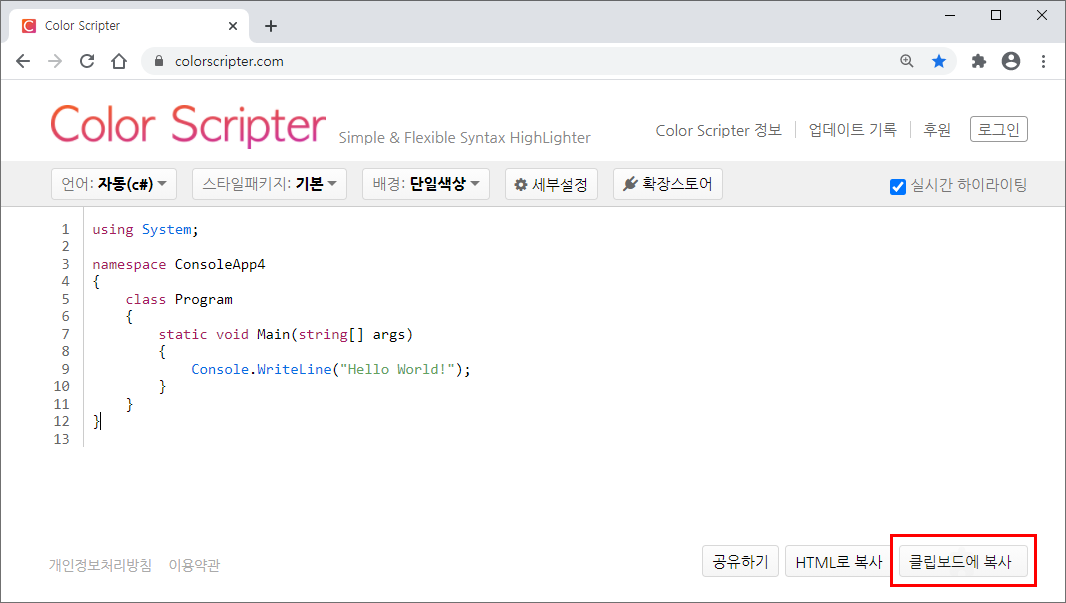
Task: Click the blue bookmark star icon
Action: click(939, 61)
